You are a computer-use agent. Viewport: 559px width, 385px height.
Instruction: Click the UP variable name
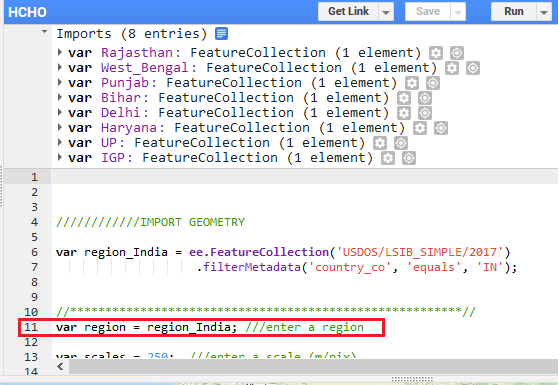tap(109, 143)
